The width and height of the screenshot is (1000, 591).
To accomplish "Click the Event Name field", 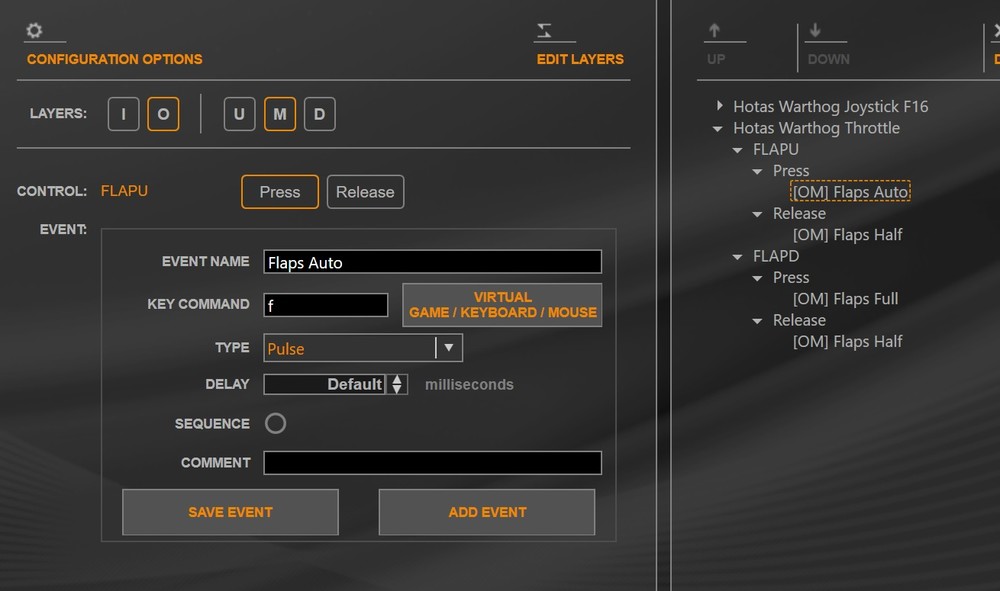I will tap(432, 262).
